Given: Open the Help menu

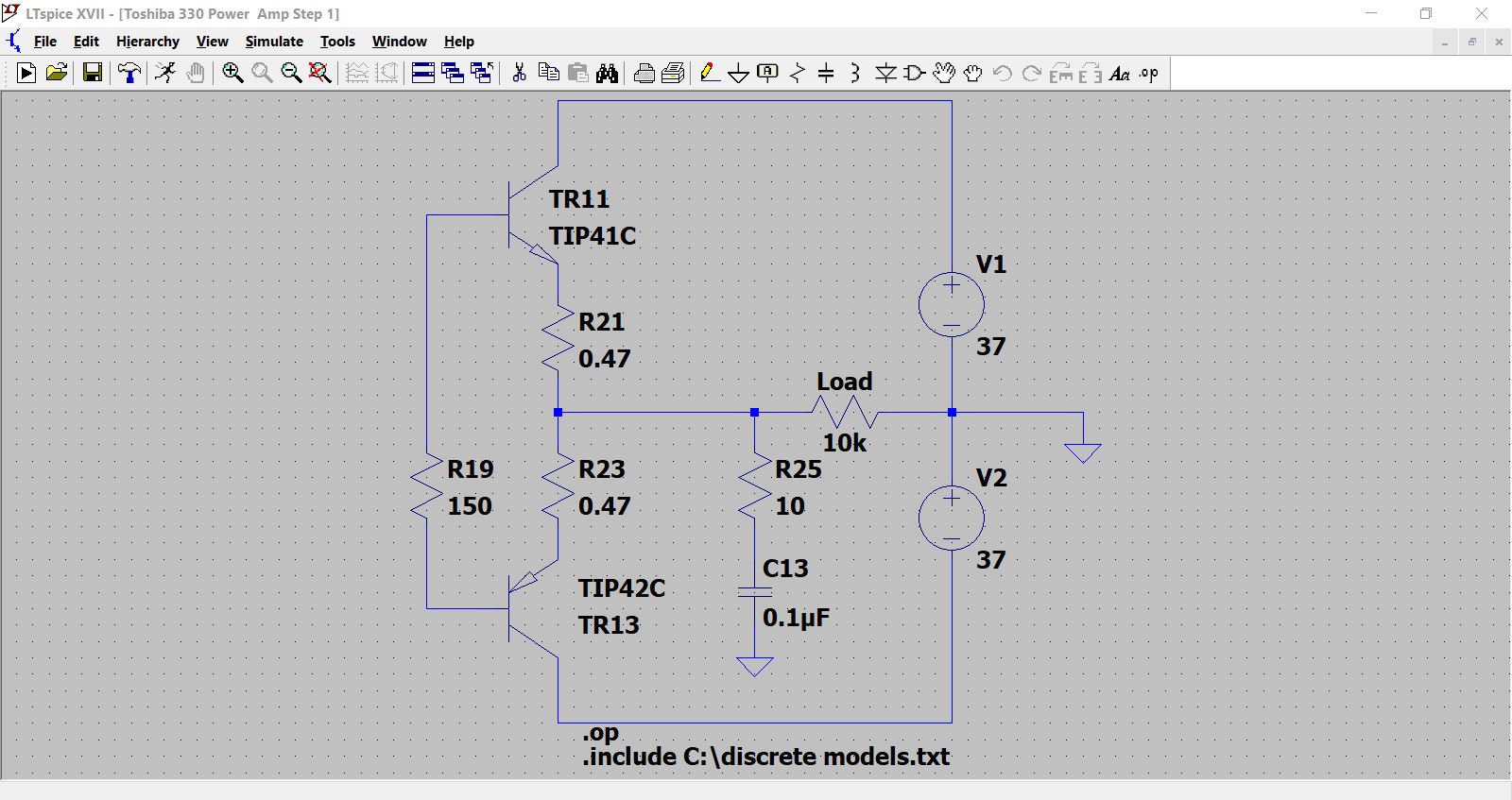Looking at the screenshot, I should click(x=459, y=42).
